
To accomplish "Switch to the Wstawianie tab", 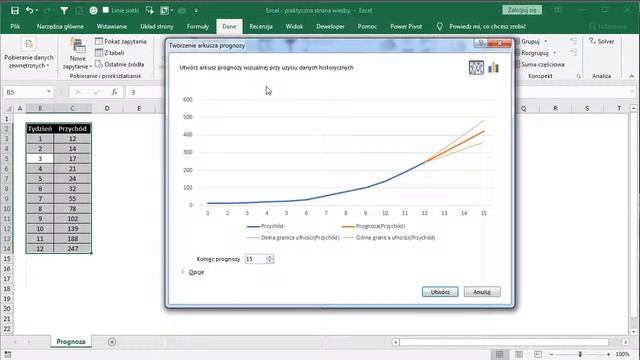I will coord(112,27).
